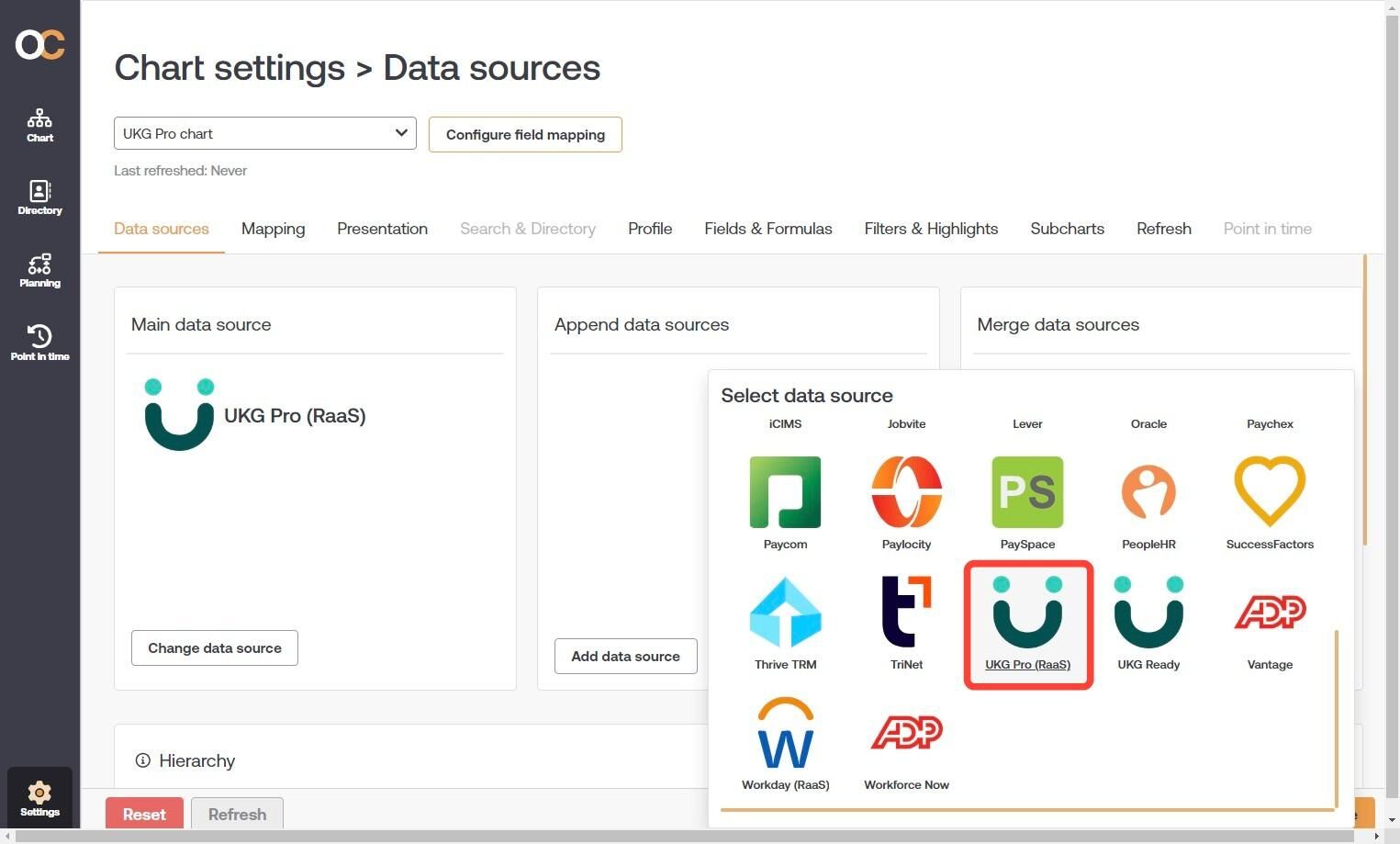Open the Filters & Highlights tab
Screen dimensions: 1400x844
point(931,229)
